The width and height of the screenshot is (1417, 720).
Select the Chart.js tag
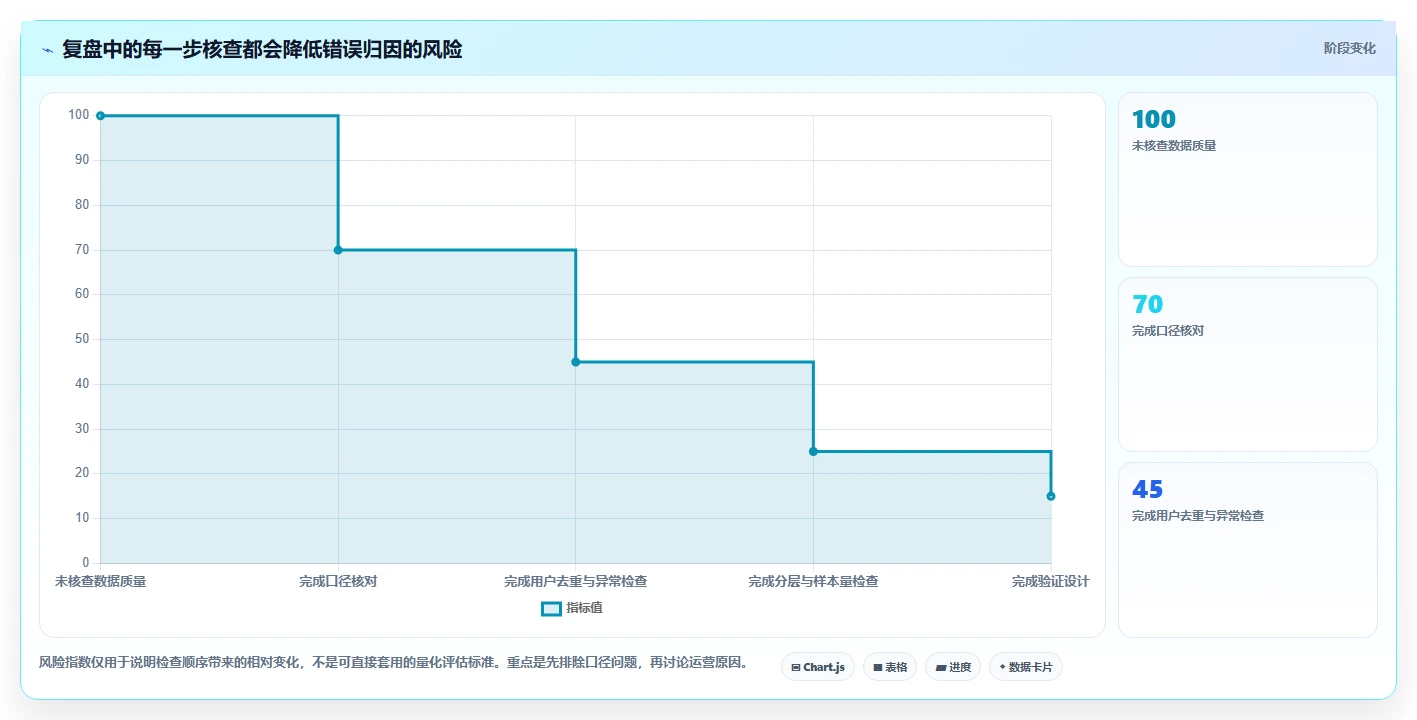(817, 667)
